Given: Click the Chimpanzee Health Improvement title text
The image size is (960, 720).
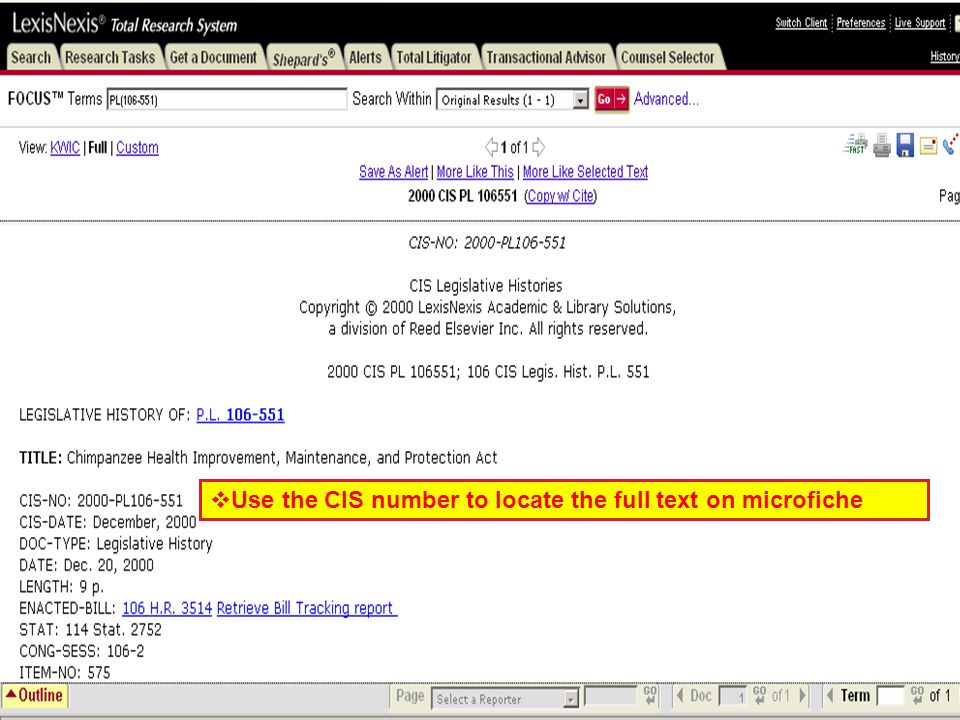Looking at the screenshot, I should (282, 458).
